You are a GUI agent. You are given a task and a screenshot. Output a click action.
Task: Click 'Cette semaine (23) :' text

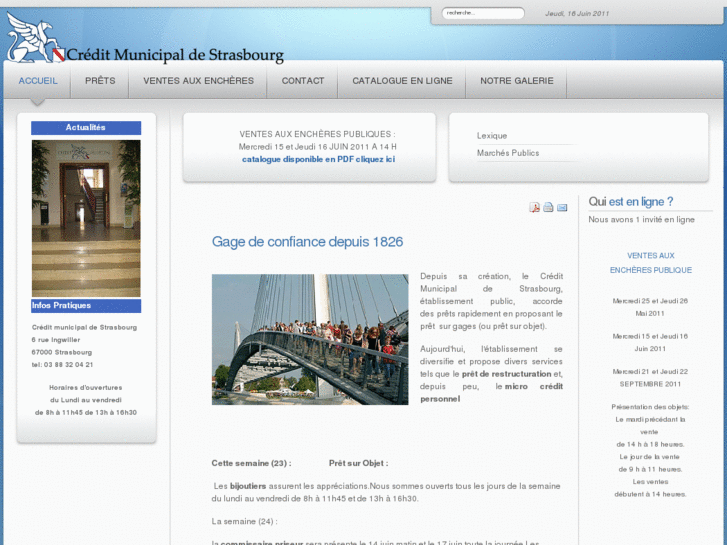(x=251, y=463)
